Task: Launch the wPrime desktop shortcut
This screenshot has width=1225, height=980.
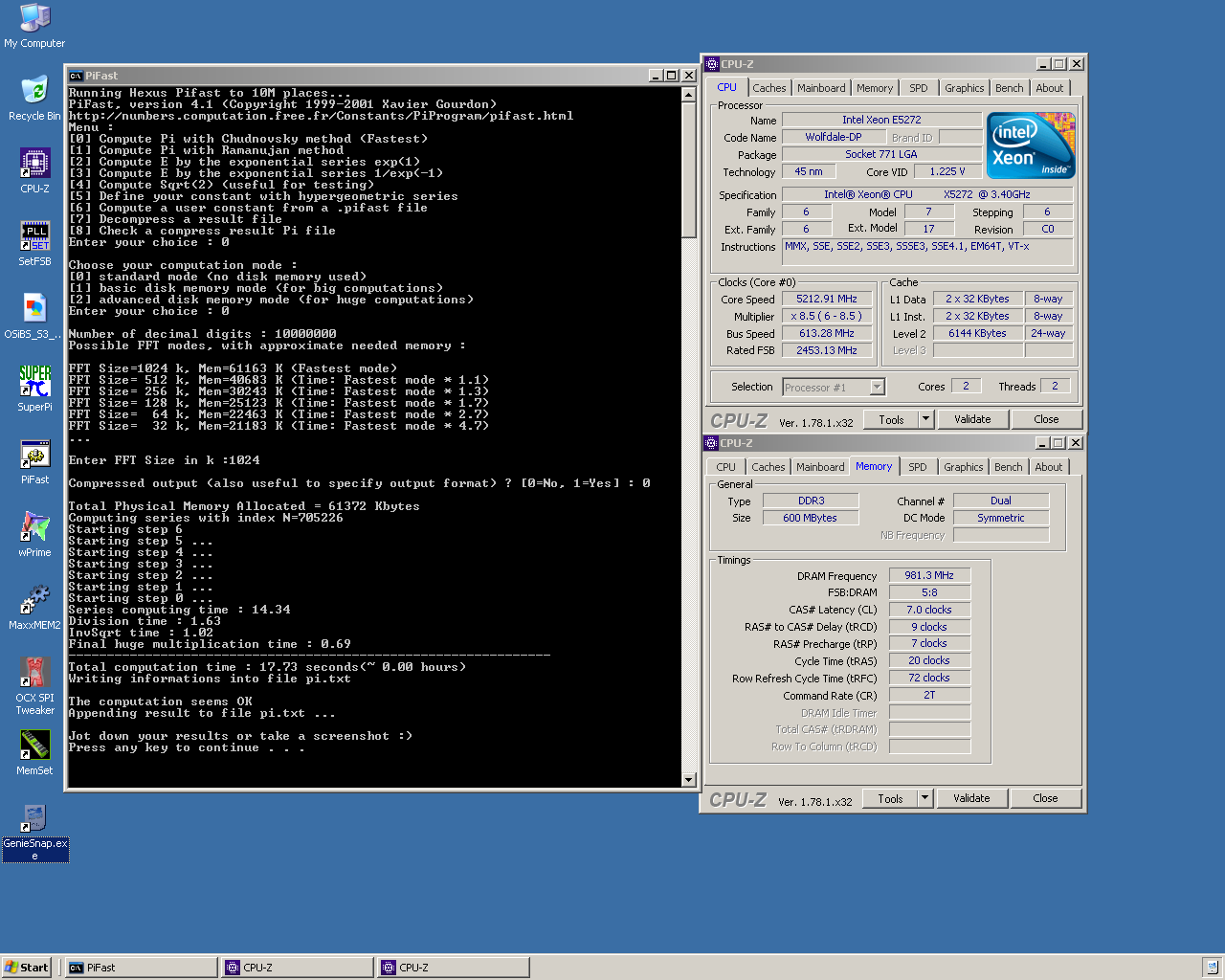Action: [34, 535]
